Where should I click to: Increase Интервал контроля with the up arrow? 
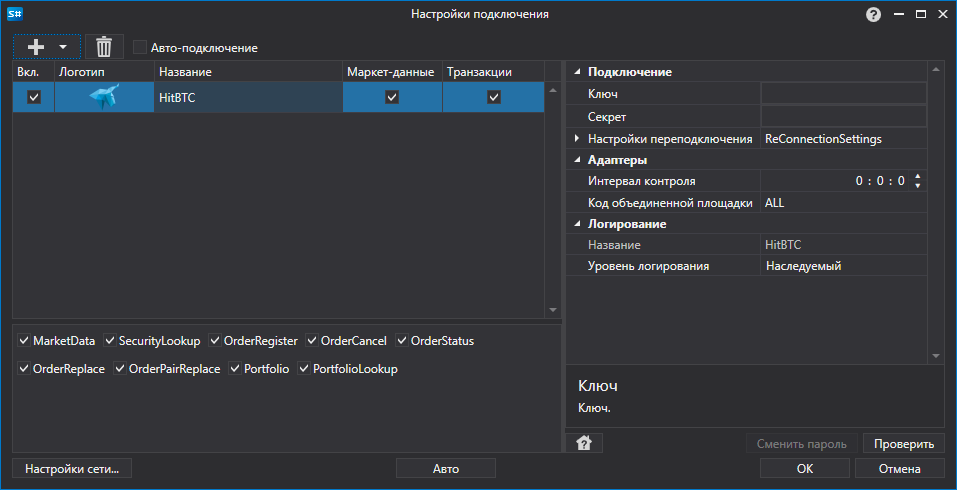coord(917,177)
